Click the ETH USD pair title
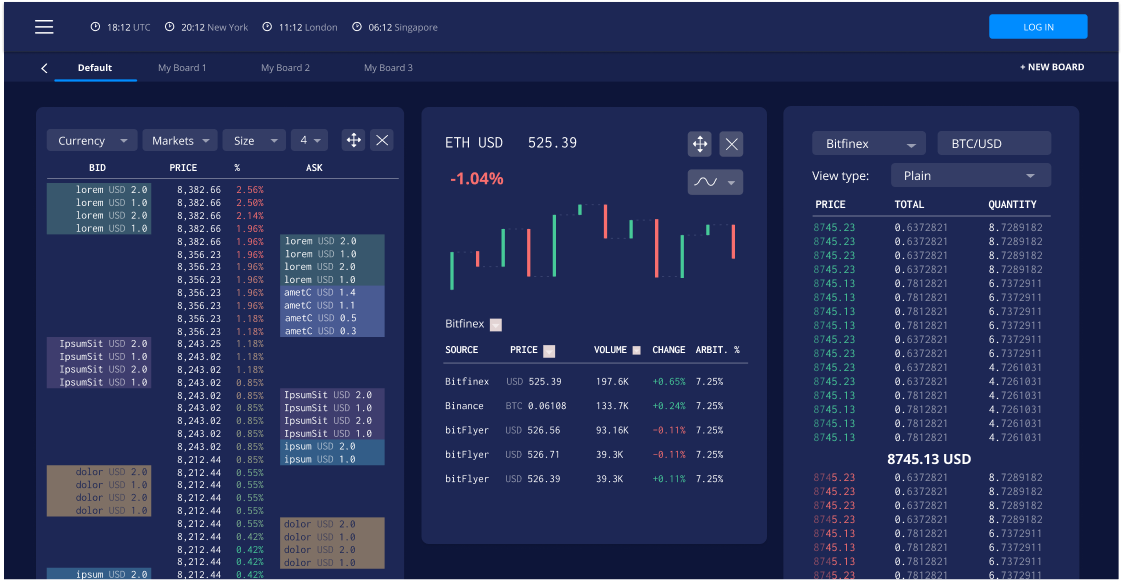 474,143
